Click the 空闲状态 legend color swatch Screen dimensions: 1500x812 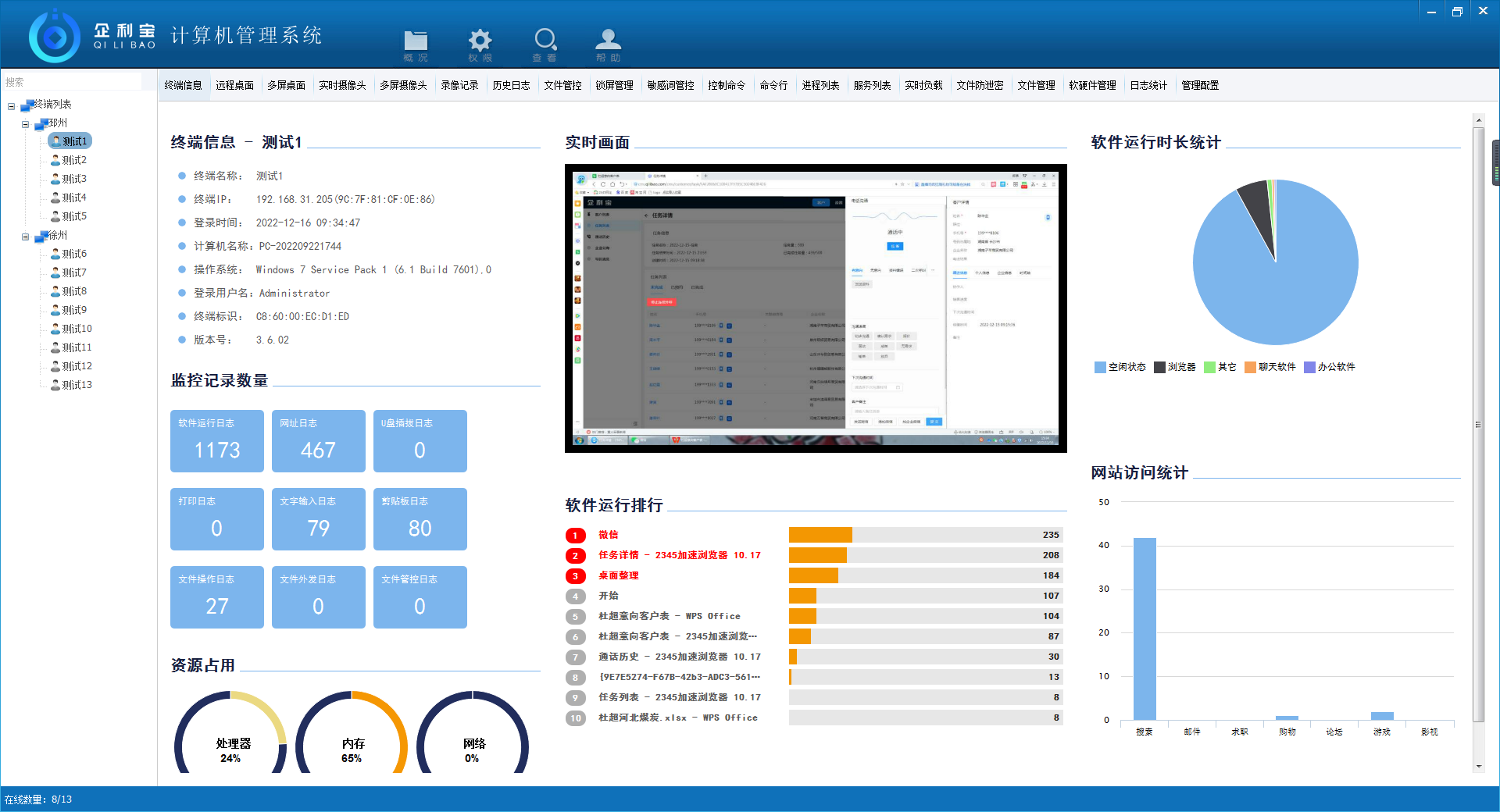[1100, 367]
